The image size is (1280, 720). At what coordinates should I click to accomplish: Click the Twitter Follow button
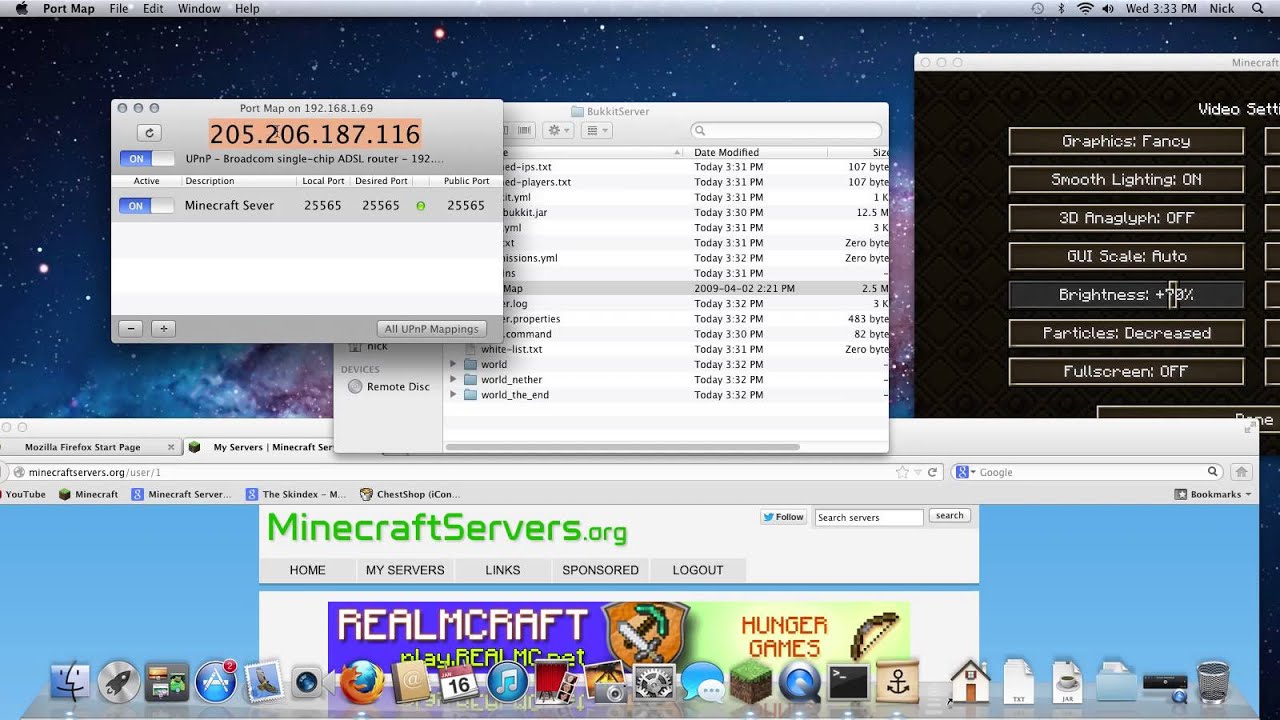pyautogui.click(x=783, y=517)
